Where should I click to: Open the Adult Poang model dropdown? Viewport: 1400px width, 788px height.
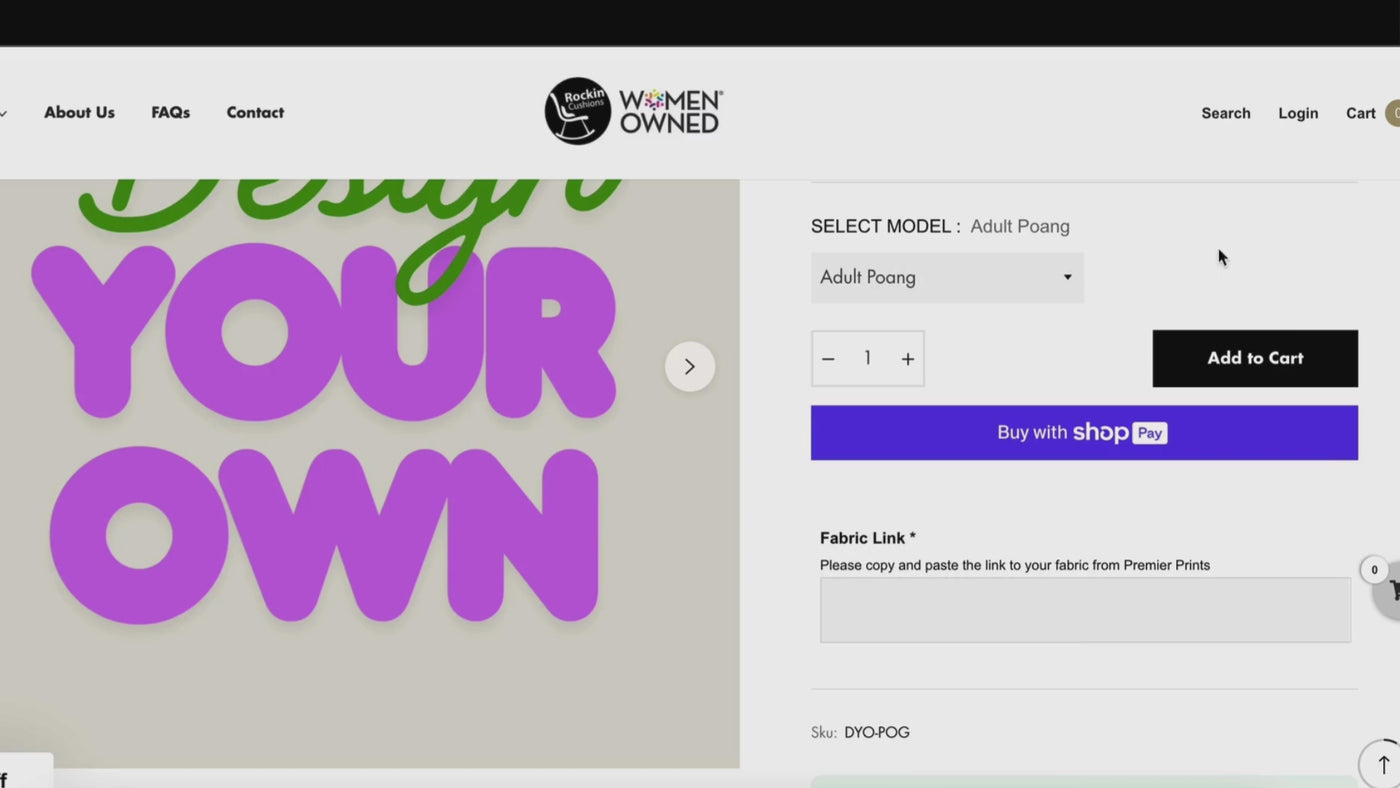click(x=946, y=277)
